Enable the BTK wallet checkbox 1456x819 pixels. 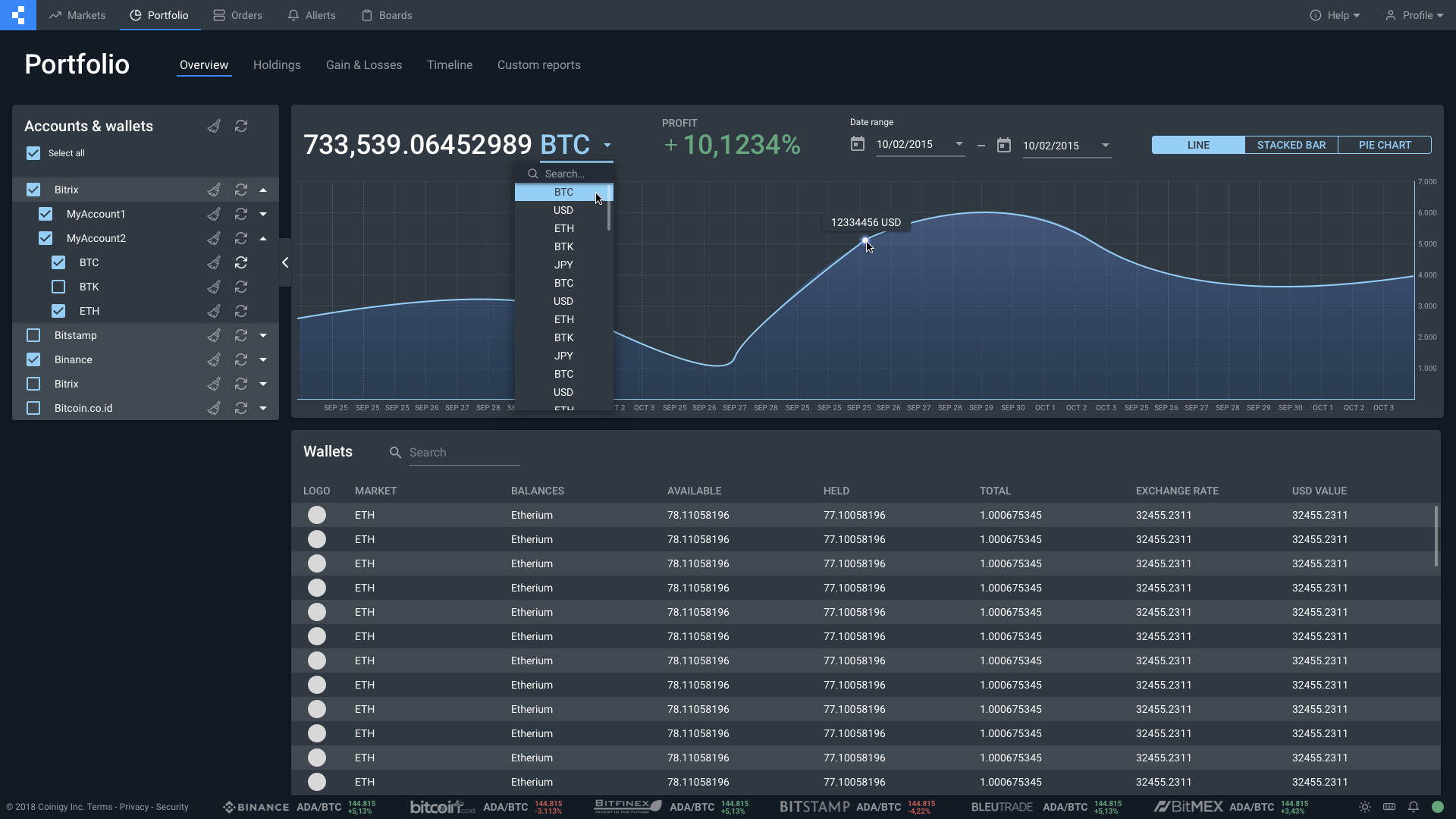58,287
